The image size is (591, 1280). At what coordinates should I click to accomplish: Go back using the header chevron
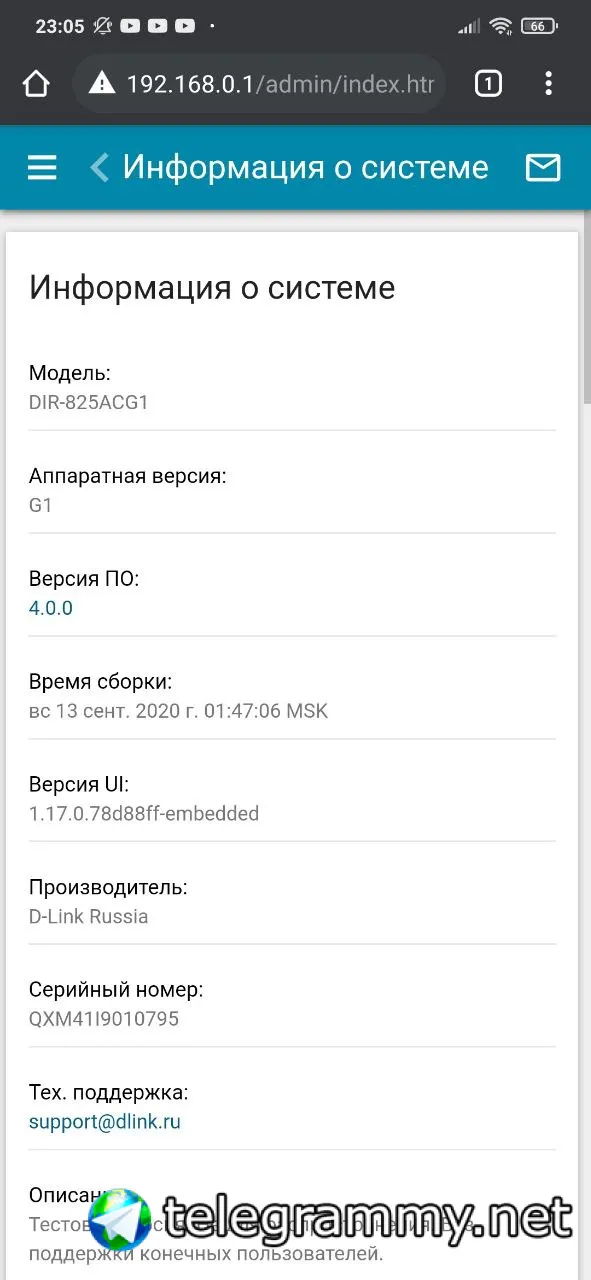click(98, 167)
